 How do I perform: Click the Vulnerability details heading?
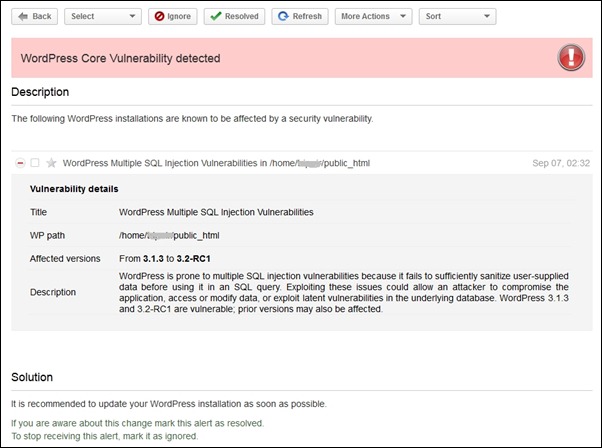click(x=74, y=189)
